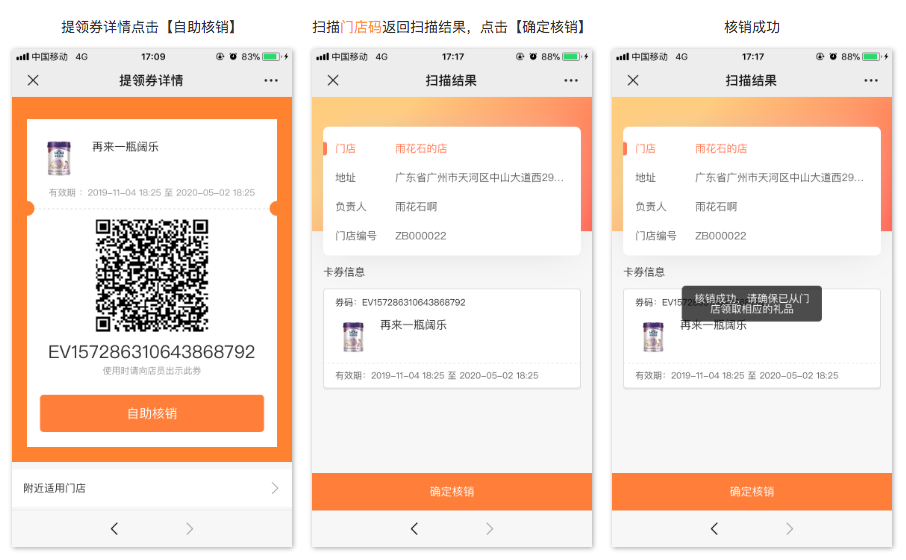
Task: Go back arrow in middle phone screen
Action: (414, 528)
